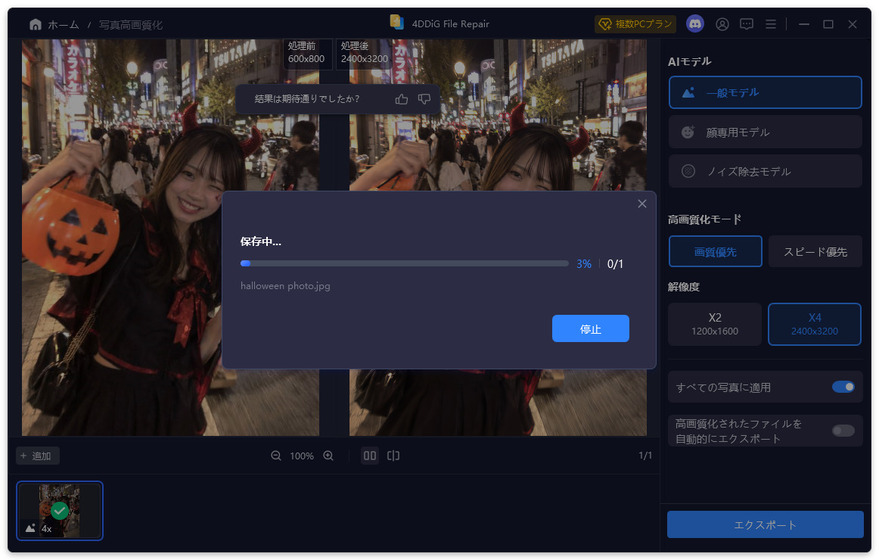Open the feedback message icon

pos(746,24)
